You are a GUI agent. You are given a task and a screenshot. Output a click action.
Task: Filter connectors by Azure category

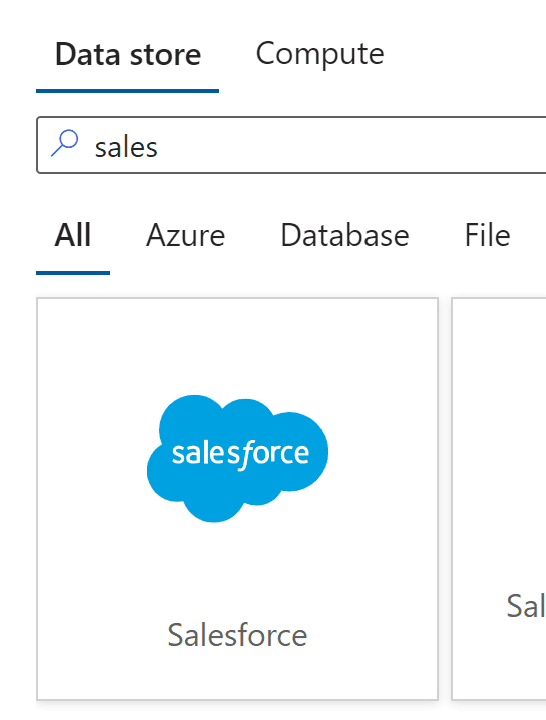click(x=186, y=235)
